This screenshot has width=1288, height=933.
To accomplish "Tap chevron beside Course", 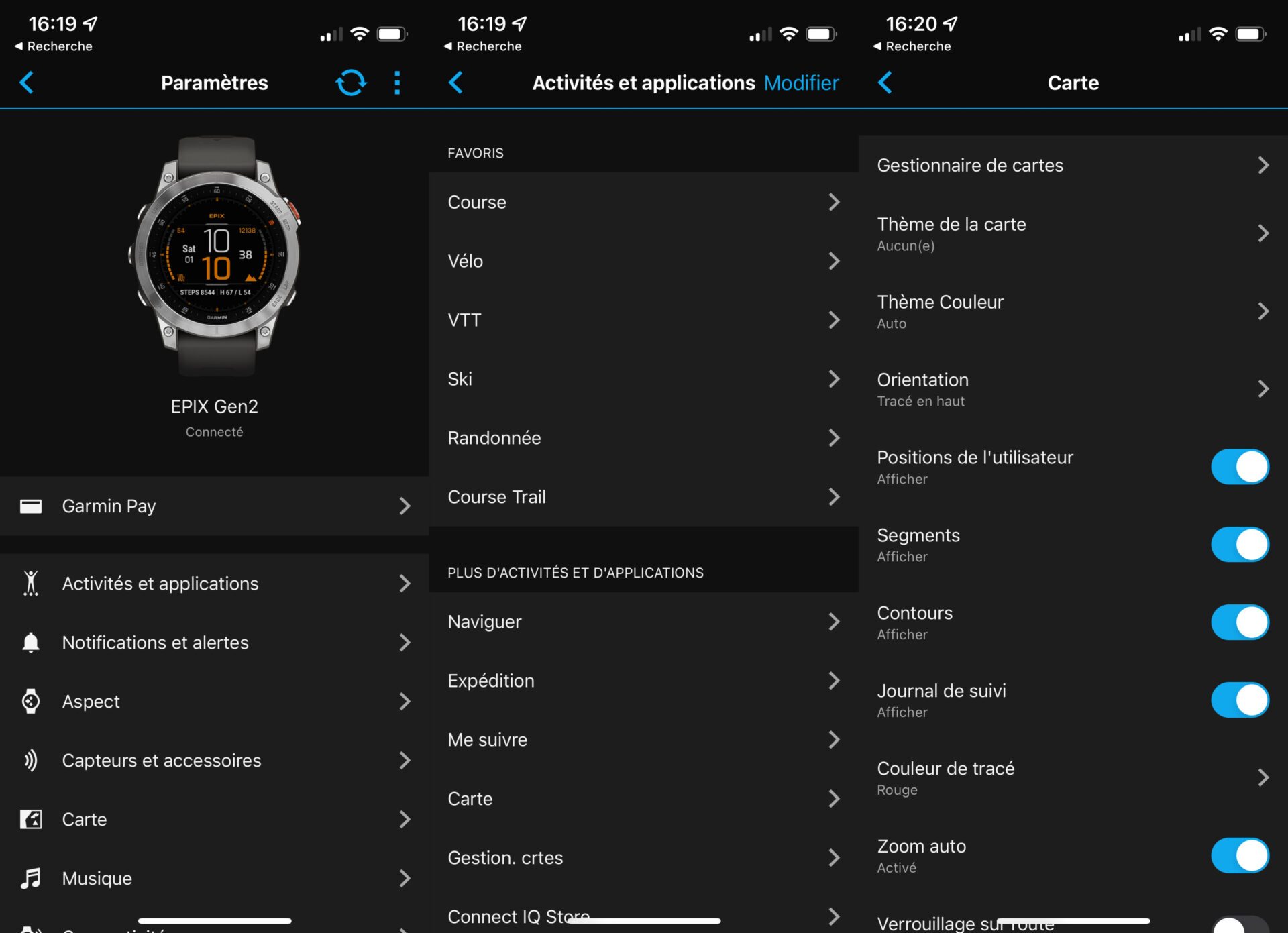I will tap(834, 202).
